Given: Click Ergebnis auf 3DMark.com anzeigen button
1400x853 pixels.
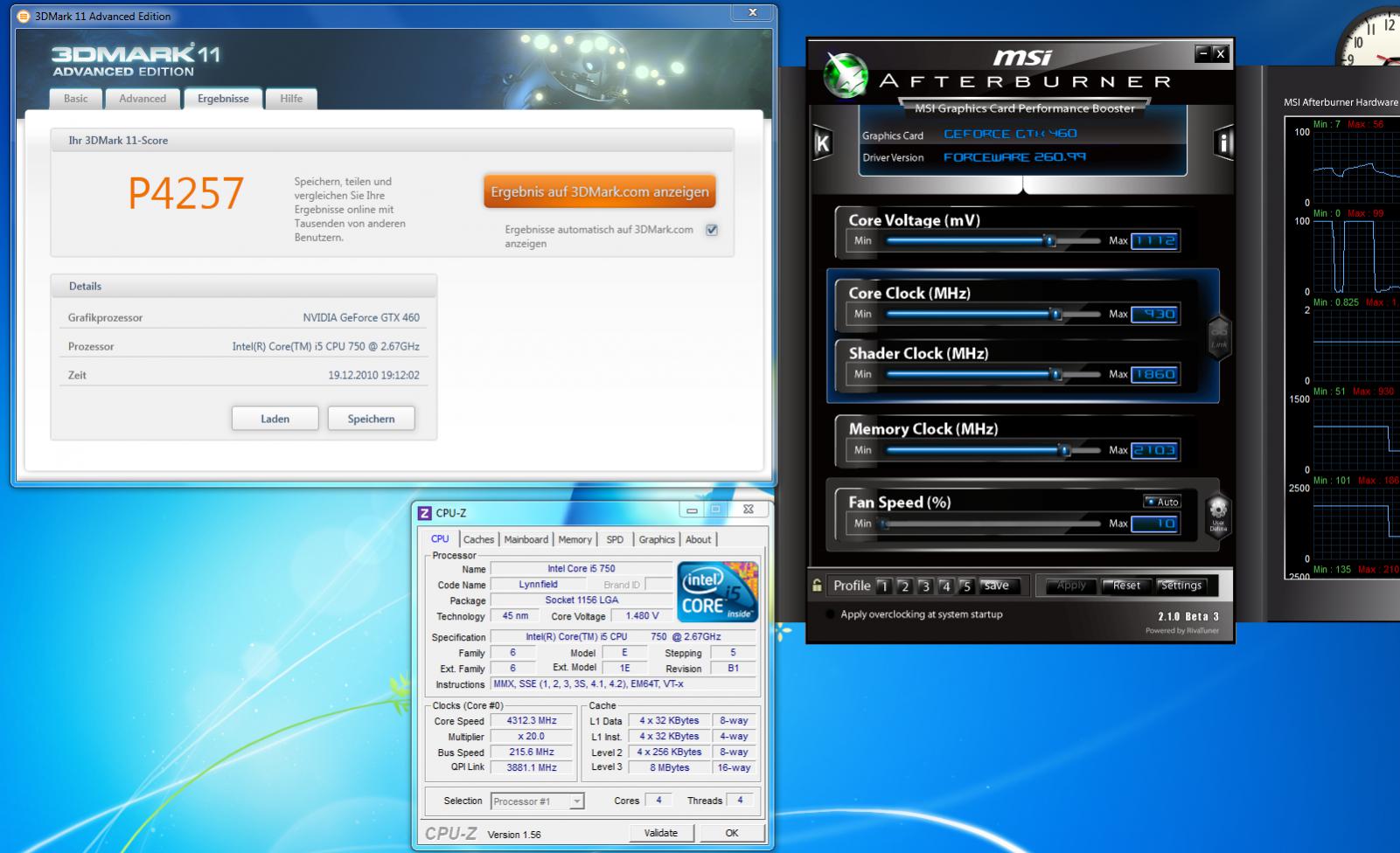Looking at the screenshot, I should point(600,191).
